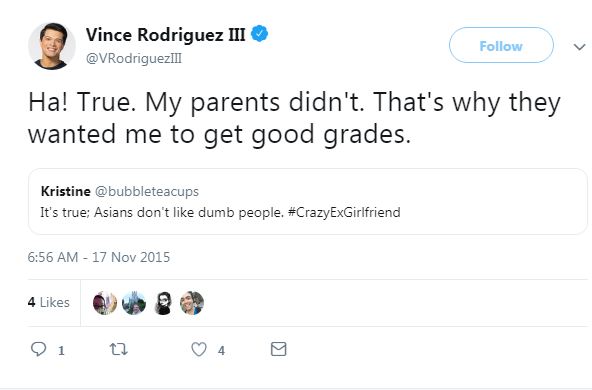This screenshot has height=390, width=592.
Task: Open the @VRodriguezIII handle link
Action: (134, 59)
